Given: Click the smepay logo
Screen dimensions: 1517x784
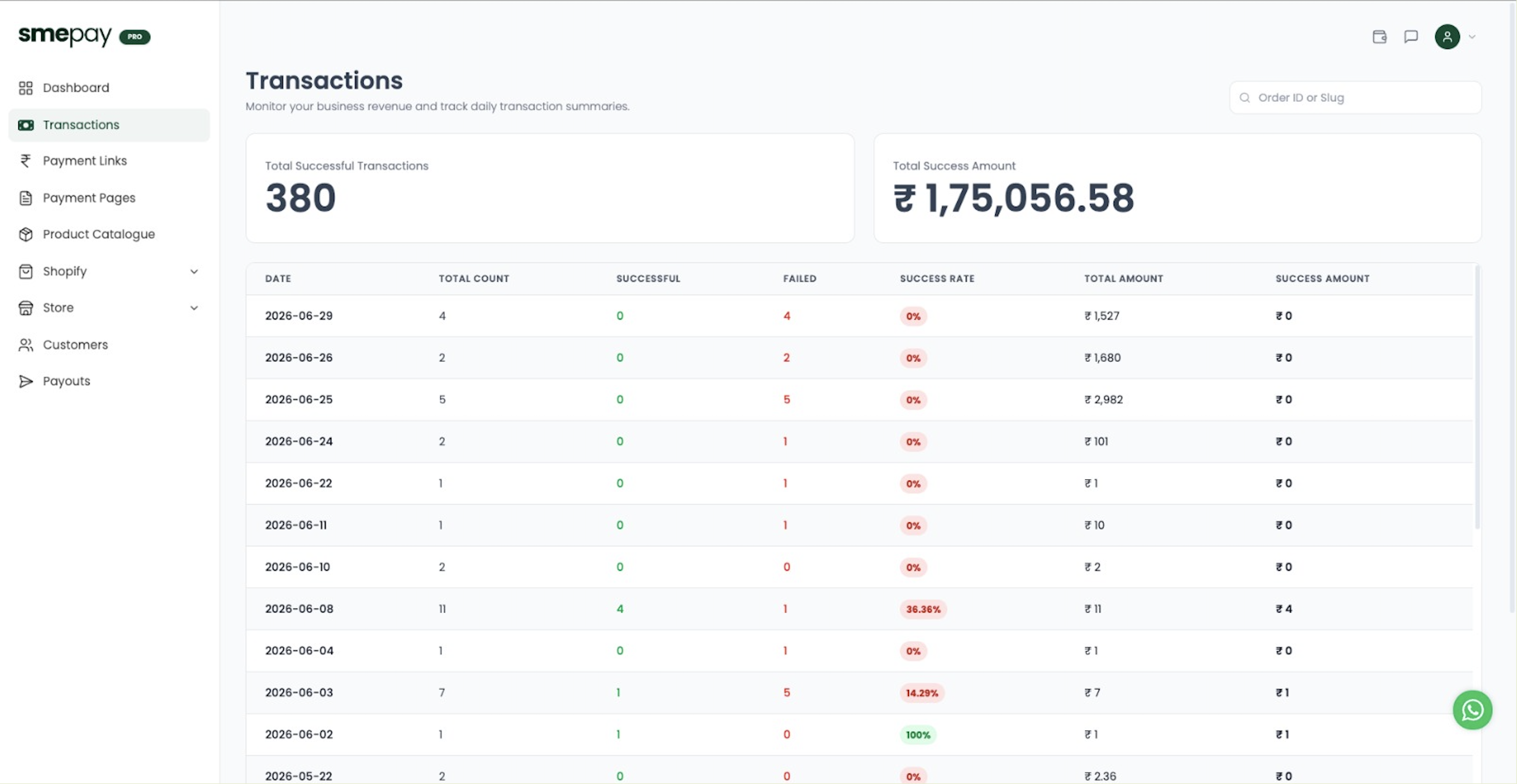Looking at the screenshot, I should click(65, 36).
